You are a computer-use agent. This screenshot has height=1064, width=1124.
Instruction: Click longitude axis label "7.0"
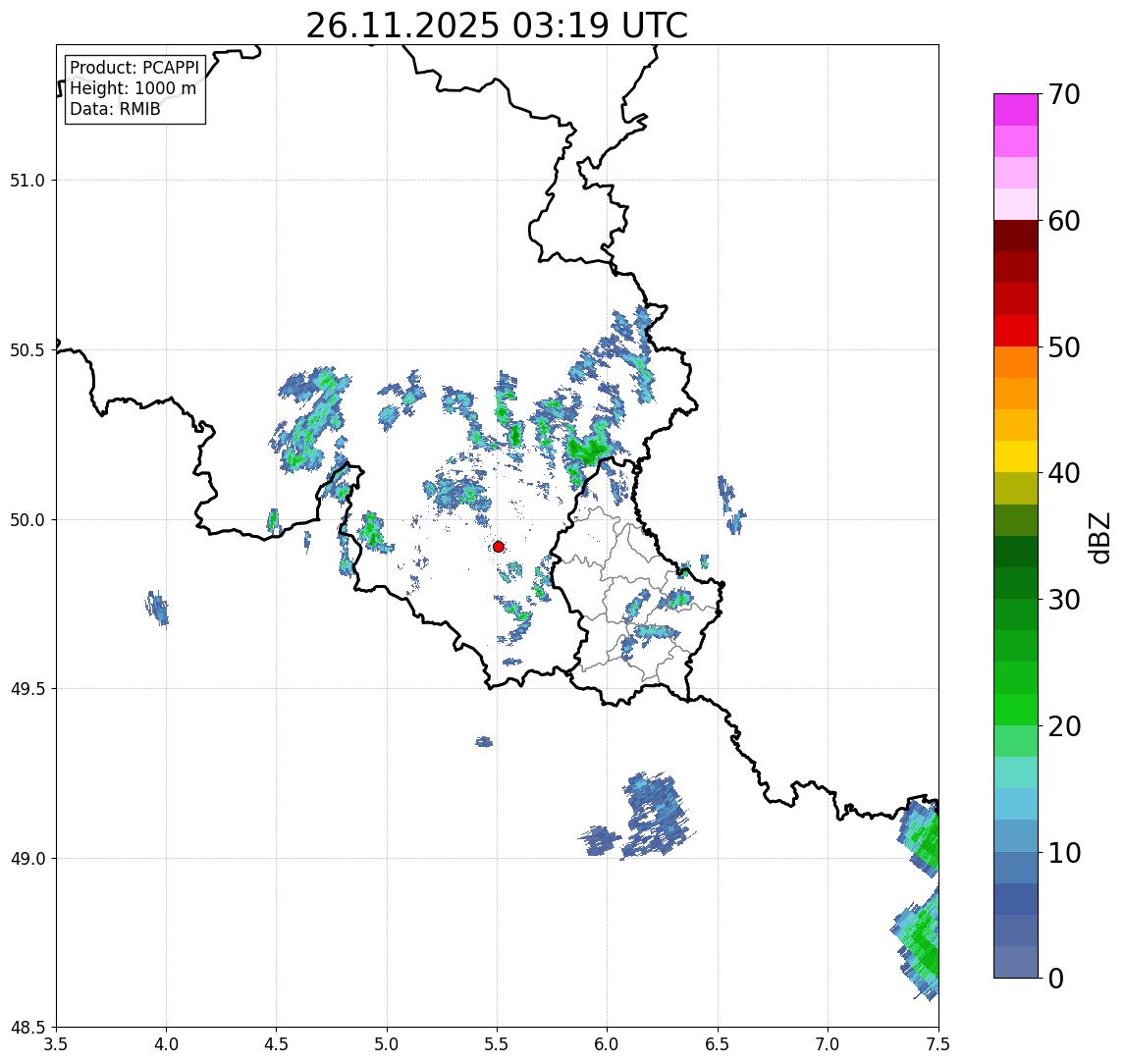pos(828,1044)
